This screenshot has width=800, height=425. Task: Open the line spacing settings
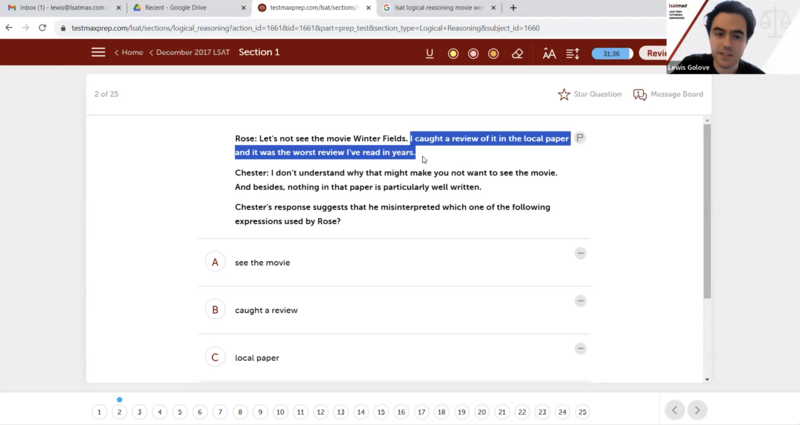(573, 53)
